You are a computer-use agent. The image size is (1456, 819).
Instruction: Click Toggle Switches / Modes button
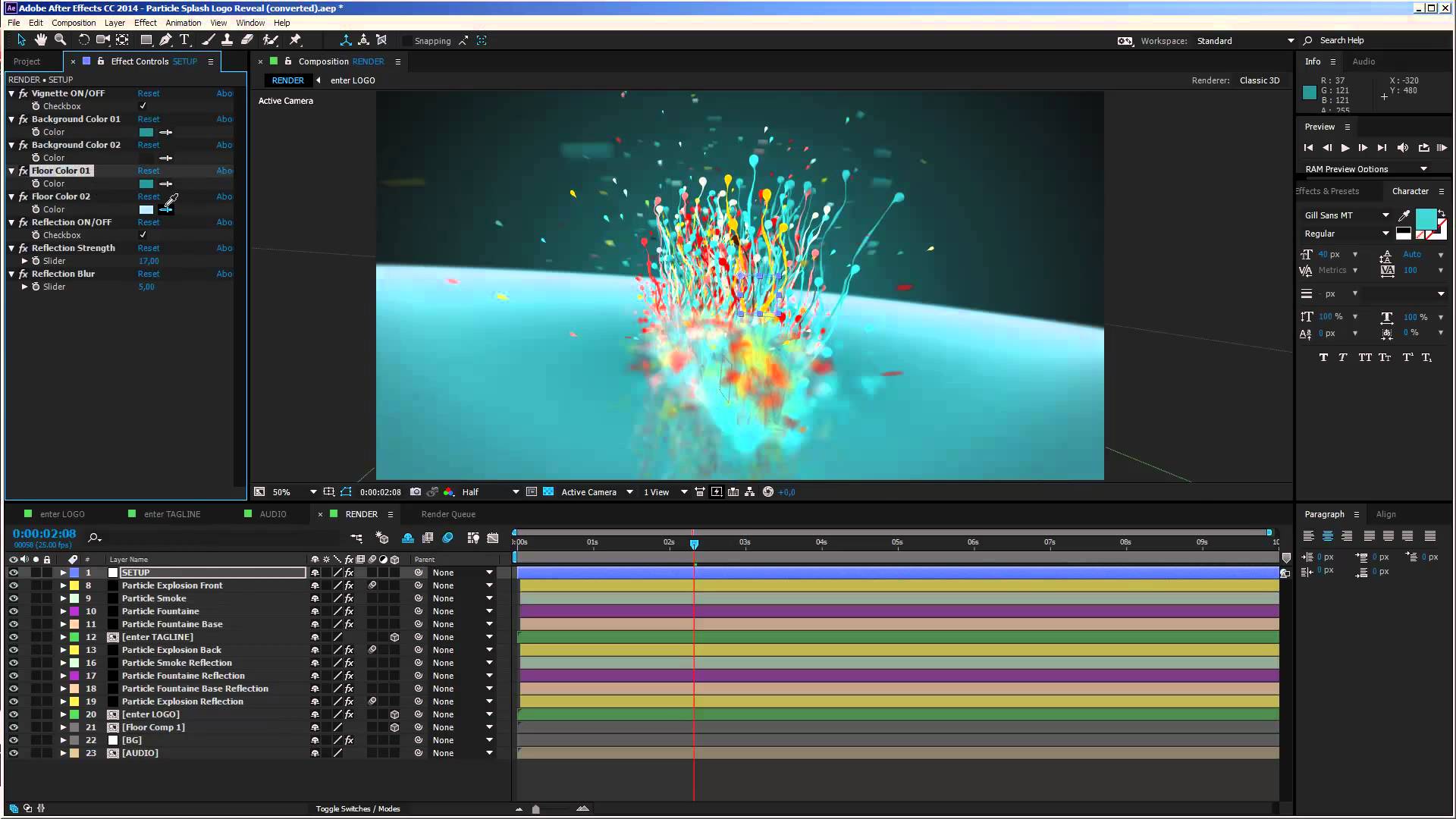[x=358, y=809]
